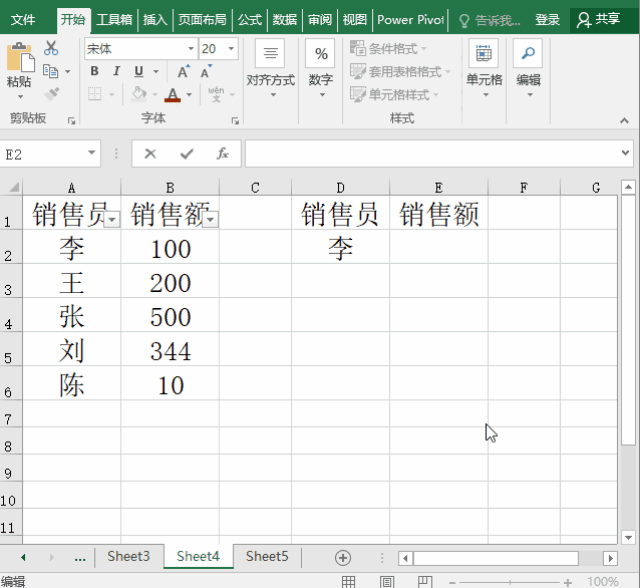Switch to Page Break Preview icon

click(x=425, y=581)
